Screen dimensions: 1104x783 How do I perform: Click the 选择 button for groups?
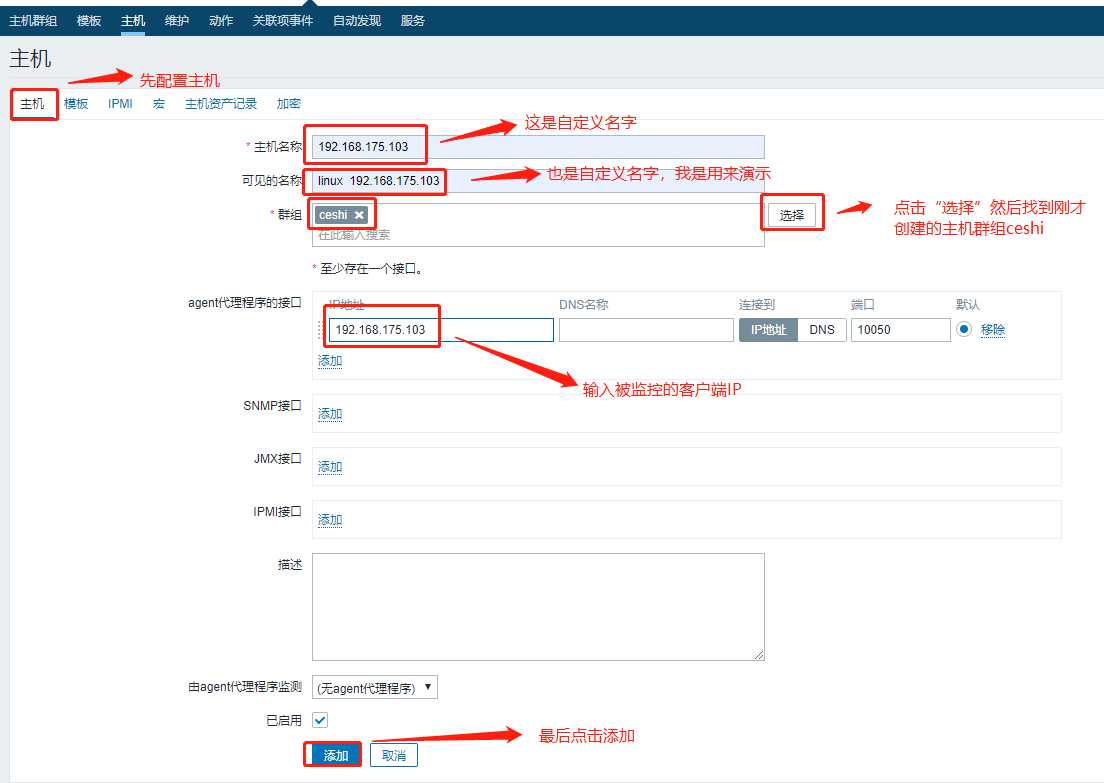point(791,215)
